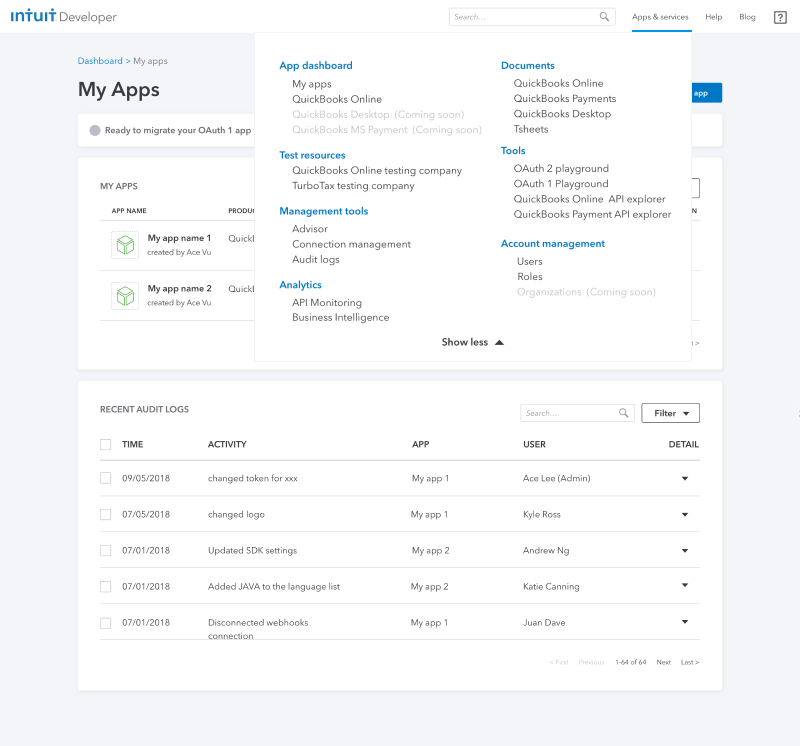
Task: Click the TIME column header
Action: (x=133, y=444)
